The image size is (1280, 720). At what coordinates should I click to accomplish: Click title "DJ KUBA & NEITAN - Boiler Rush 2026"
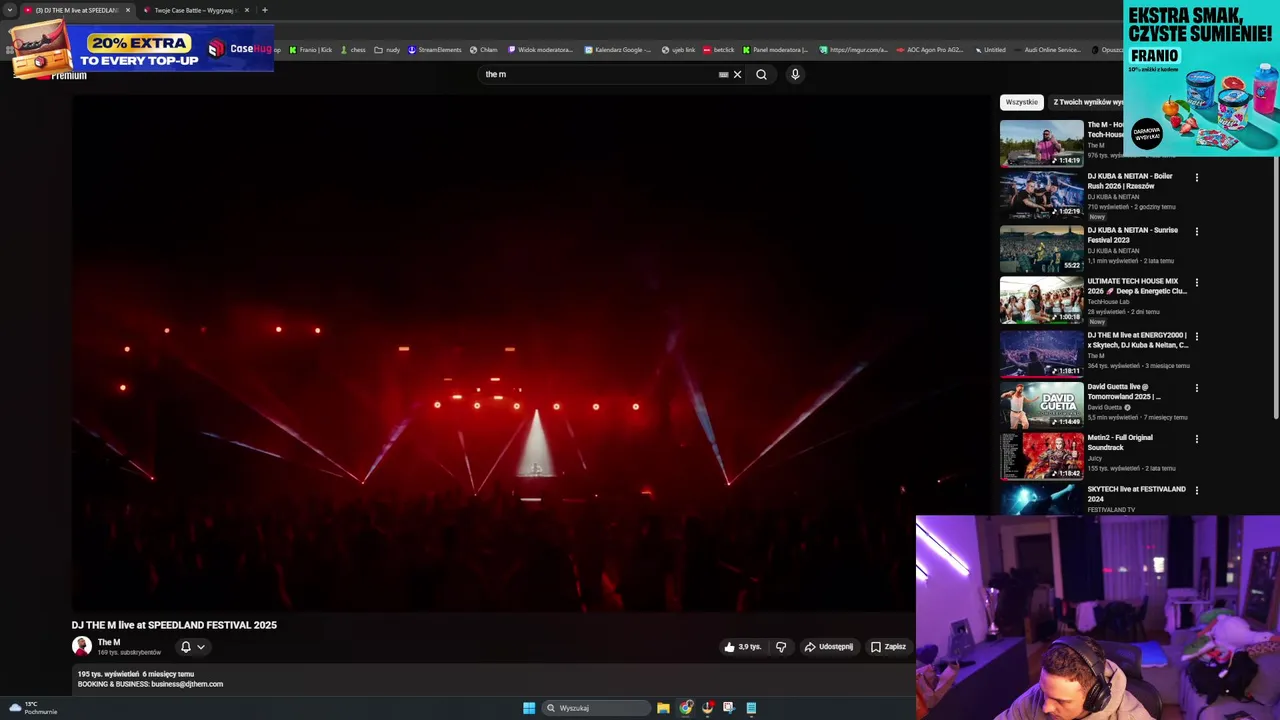point(1130,181)
